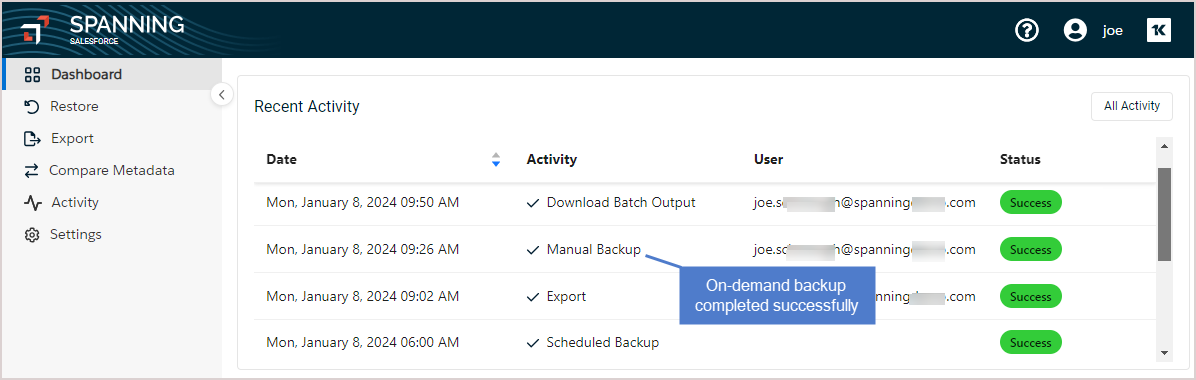Image resolution: width=1196 pixels, height=380 pixels.
Task: Click user email in Download Batch Output row
Action: [x=865, y=203]
